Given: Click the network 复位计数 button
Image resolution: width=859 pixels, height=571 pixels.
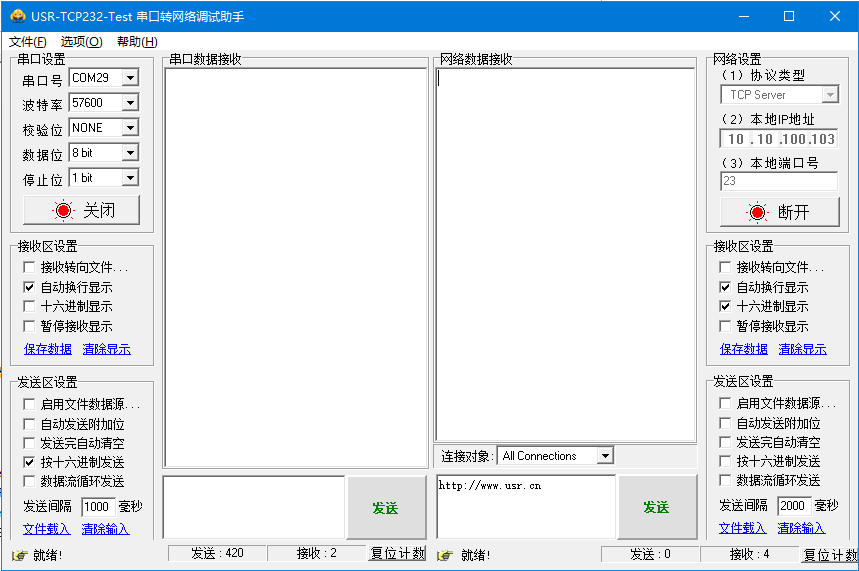Looking at the screenshot, I should (x=829, y=555).
